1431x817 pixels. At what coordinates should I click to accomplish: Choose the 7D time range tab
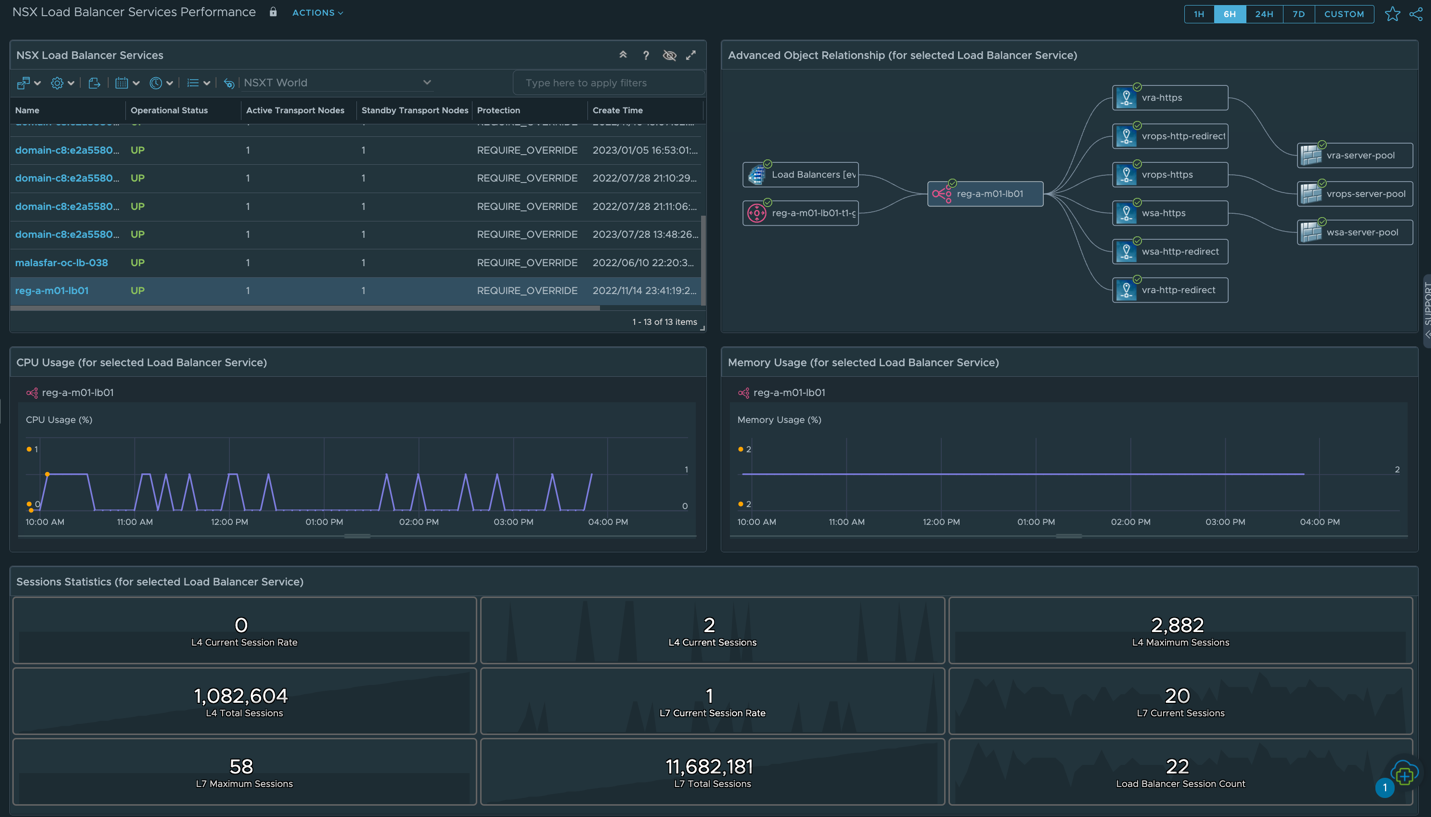[x=1298, y=14]
